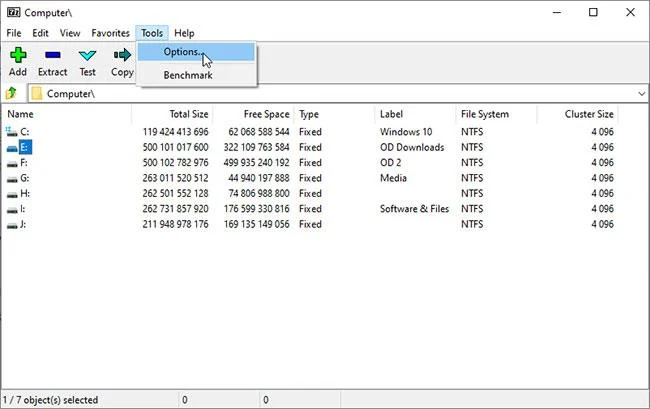This screenshot has width=650, height=409.
Task: Click the Windows 10 label cell
Action: click(406, 132)
